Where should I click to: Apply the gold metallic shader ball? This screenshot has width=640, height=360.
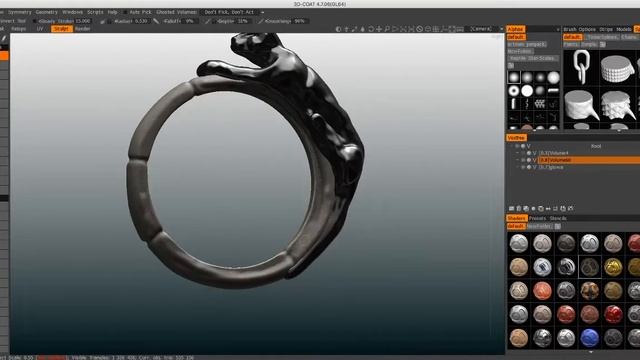(613, 267)
